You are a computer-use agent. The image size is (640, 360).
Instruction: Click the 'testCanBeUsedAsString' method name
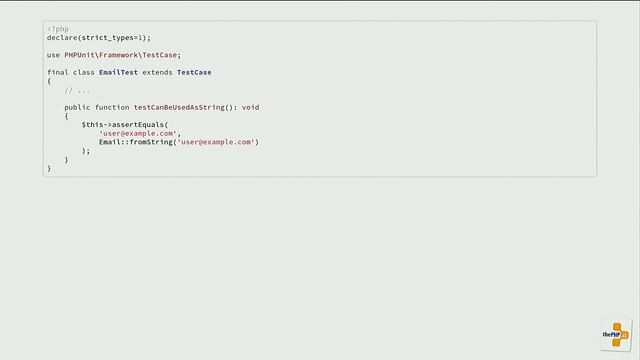tap(179, 107)
